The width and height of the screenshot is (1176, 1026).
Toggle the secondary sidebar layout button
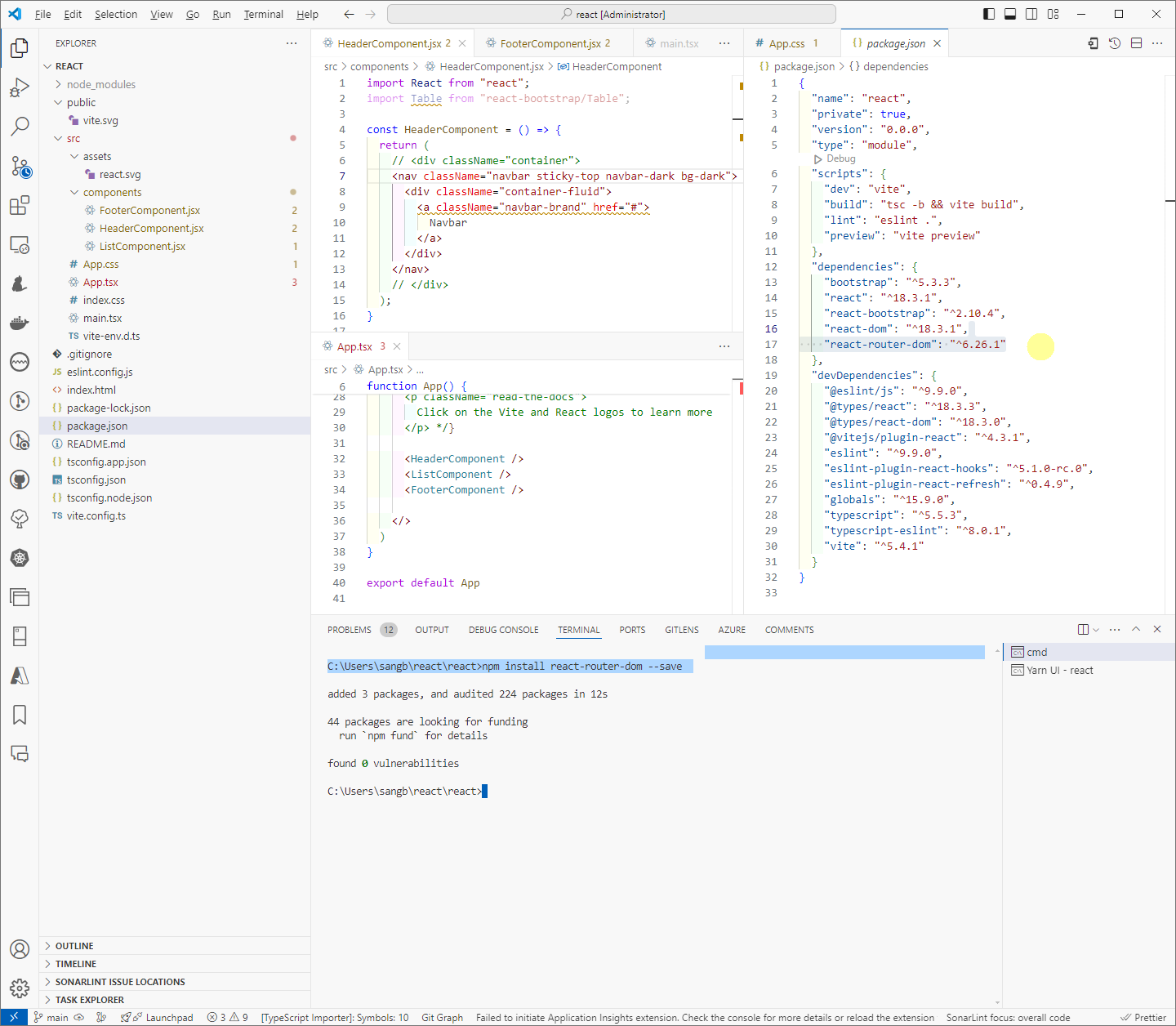1031,14
